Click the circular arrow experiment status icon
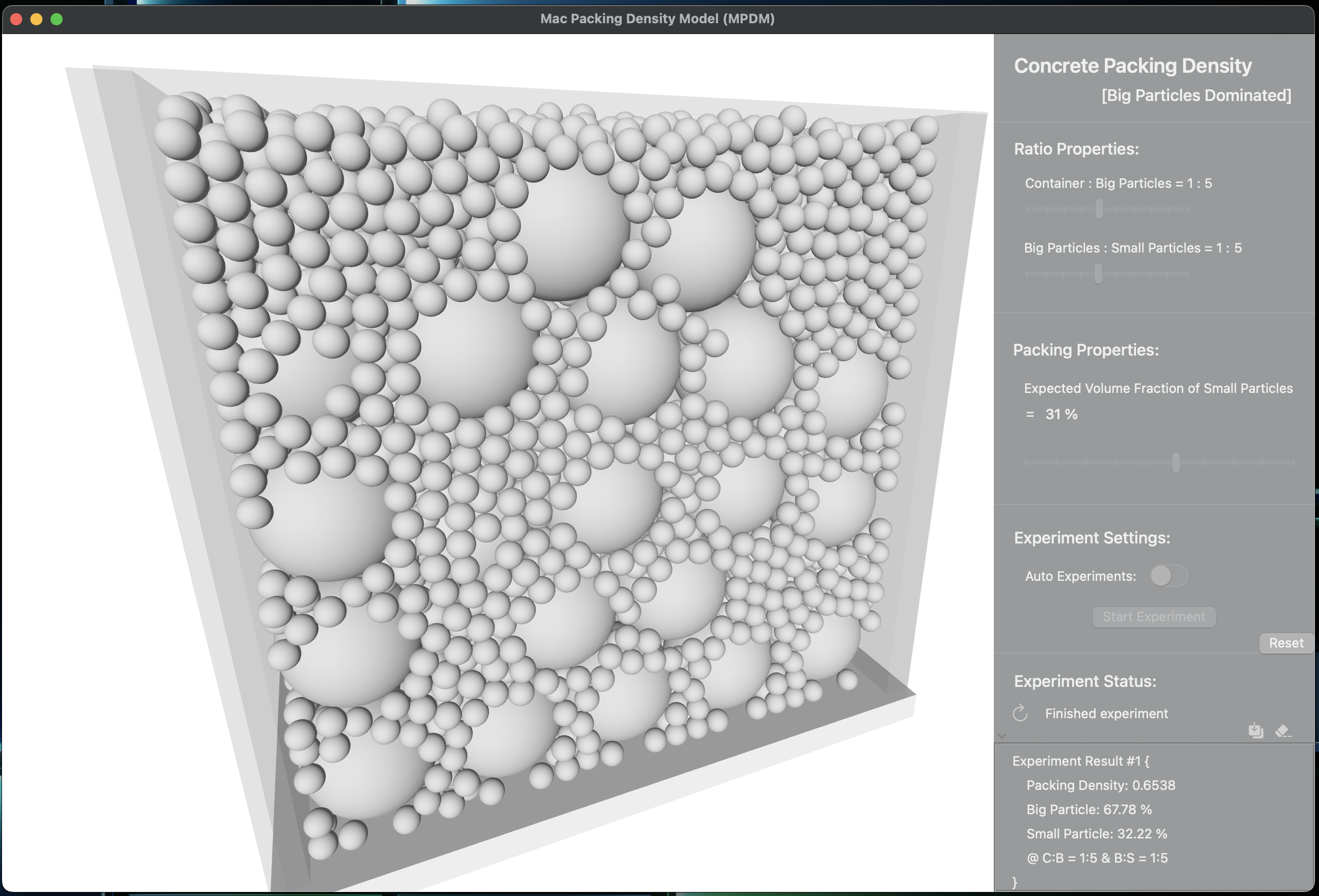The width and height of the screenshot is (1319, 896). pyautogui.click(x=1020, y=713)
